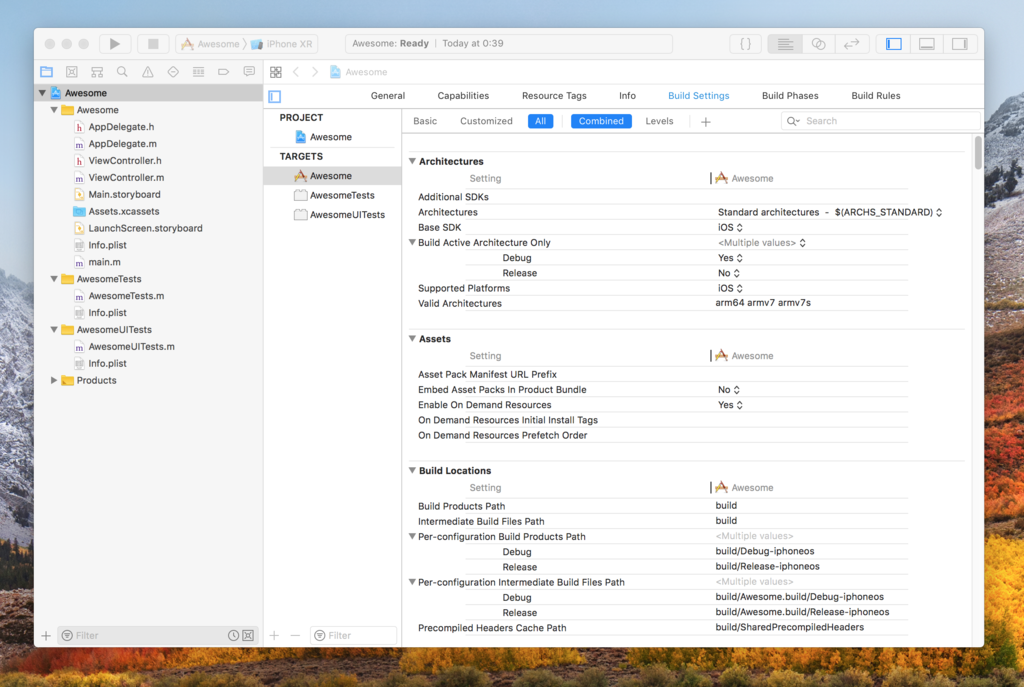Select the All settings filter

pyautogui.click(x=541, y=121)
